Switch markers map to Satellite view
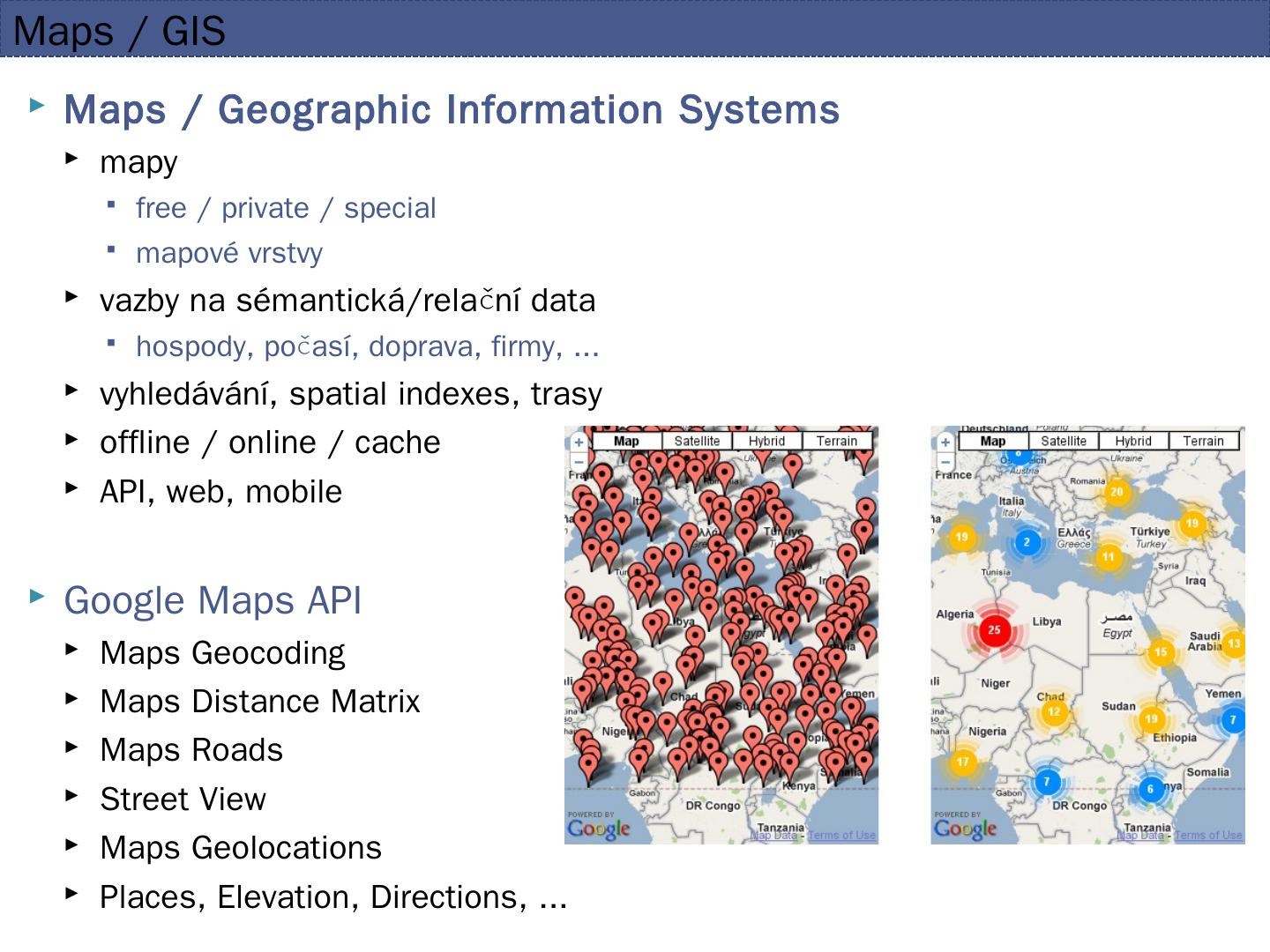The image size is (1270, 952). pyautogui.click(x=697, y=441)
